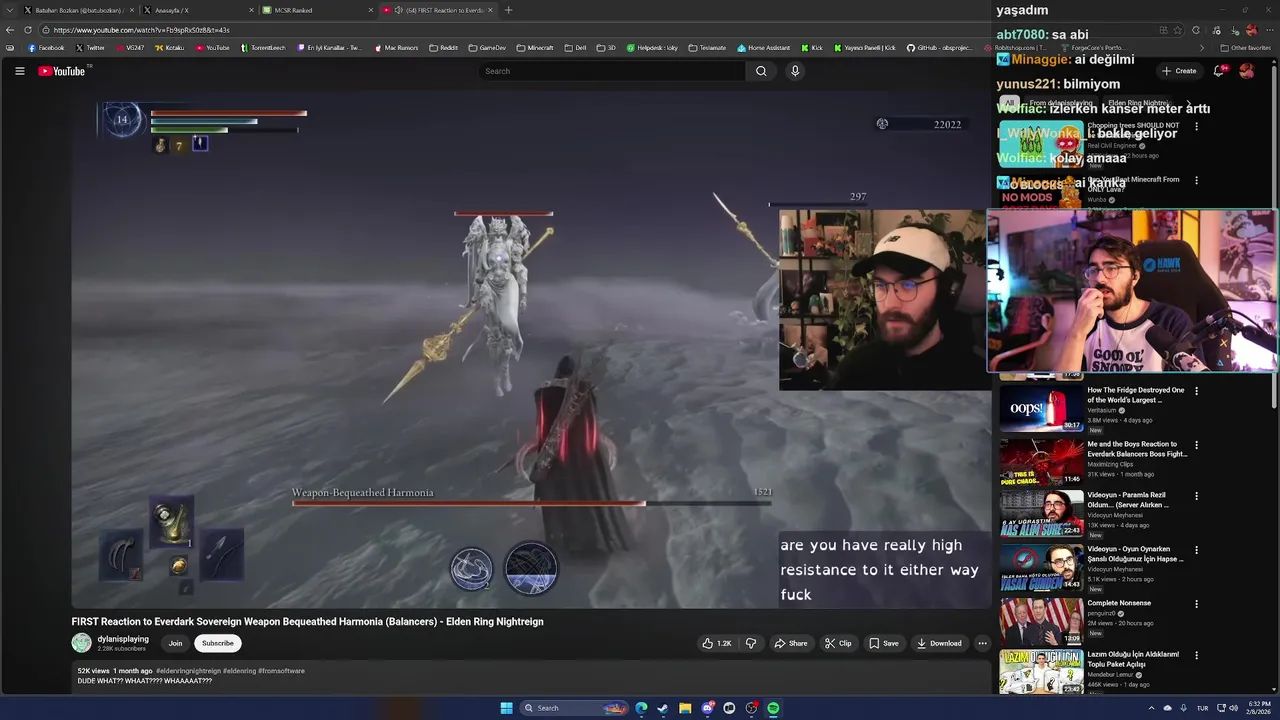Focus the YouTube search box
The height and width of the screenshot is (720, 1280).
pyautogui.click(x=612, y=71)
